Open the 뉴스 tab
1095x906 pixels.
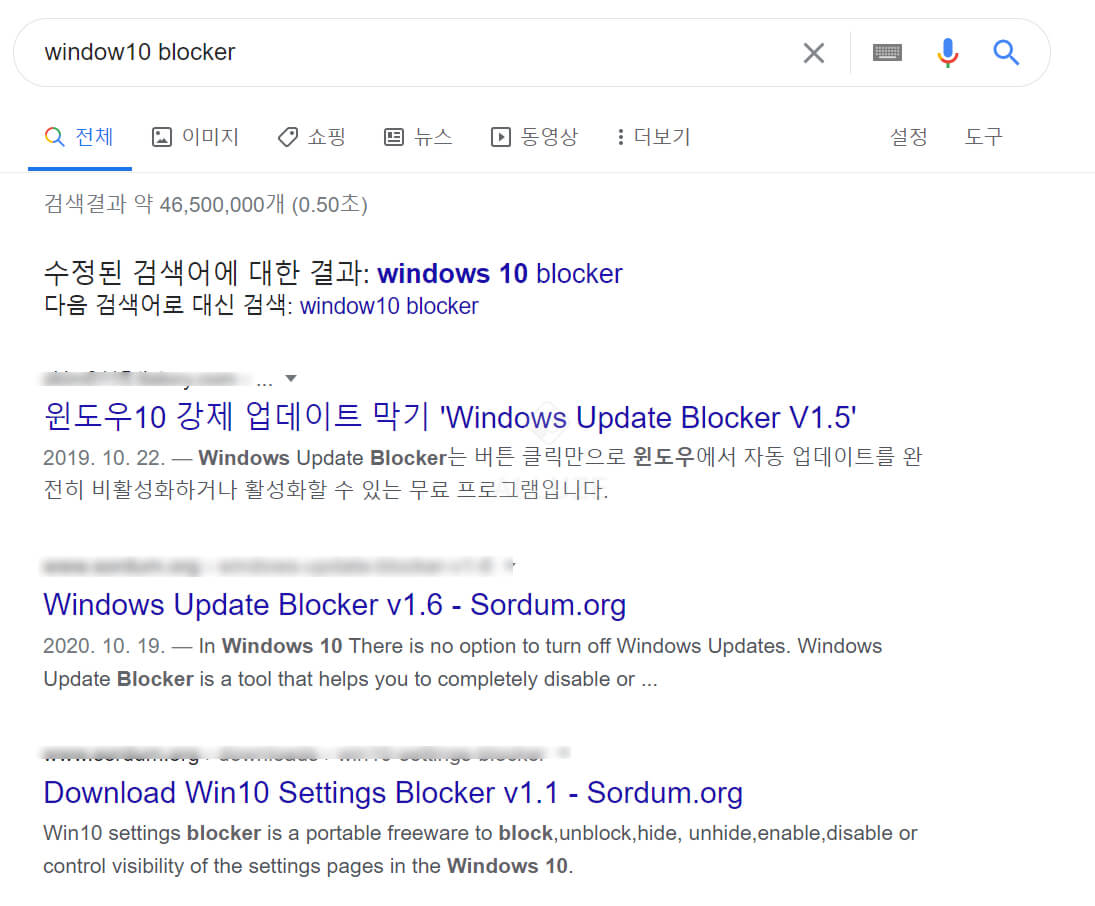pos(418,137)
